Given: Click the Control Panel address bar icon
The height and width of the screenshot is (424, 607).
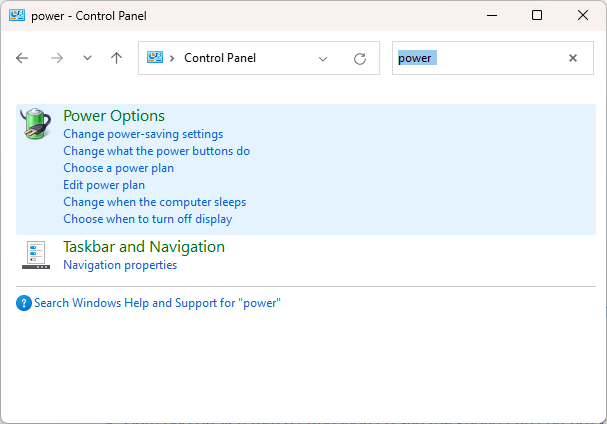Looking at the screenshot, I should click(x=156, y=58).
